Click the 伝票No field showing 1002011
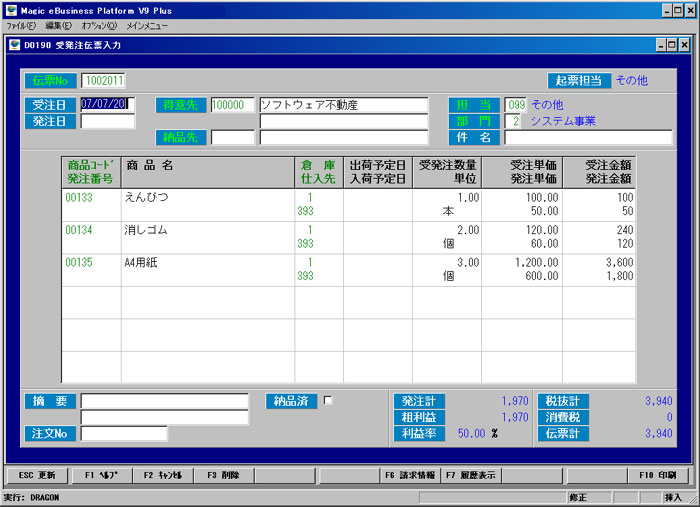Viewport: 700px width, 507px height. click(x=103, y=81)
